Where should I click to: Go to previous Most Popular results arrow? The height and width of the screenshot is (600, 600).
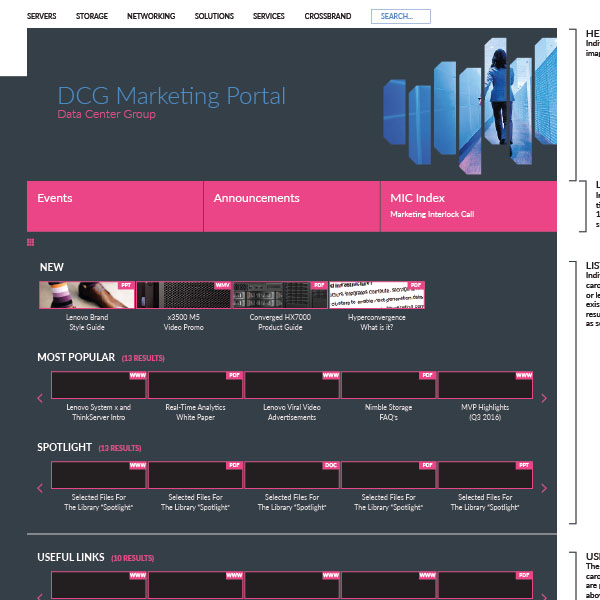click(40, 398)
